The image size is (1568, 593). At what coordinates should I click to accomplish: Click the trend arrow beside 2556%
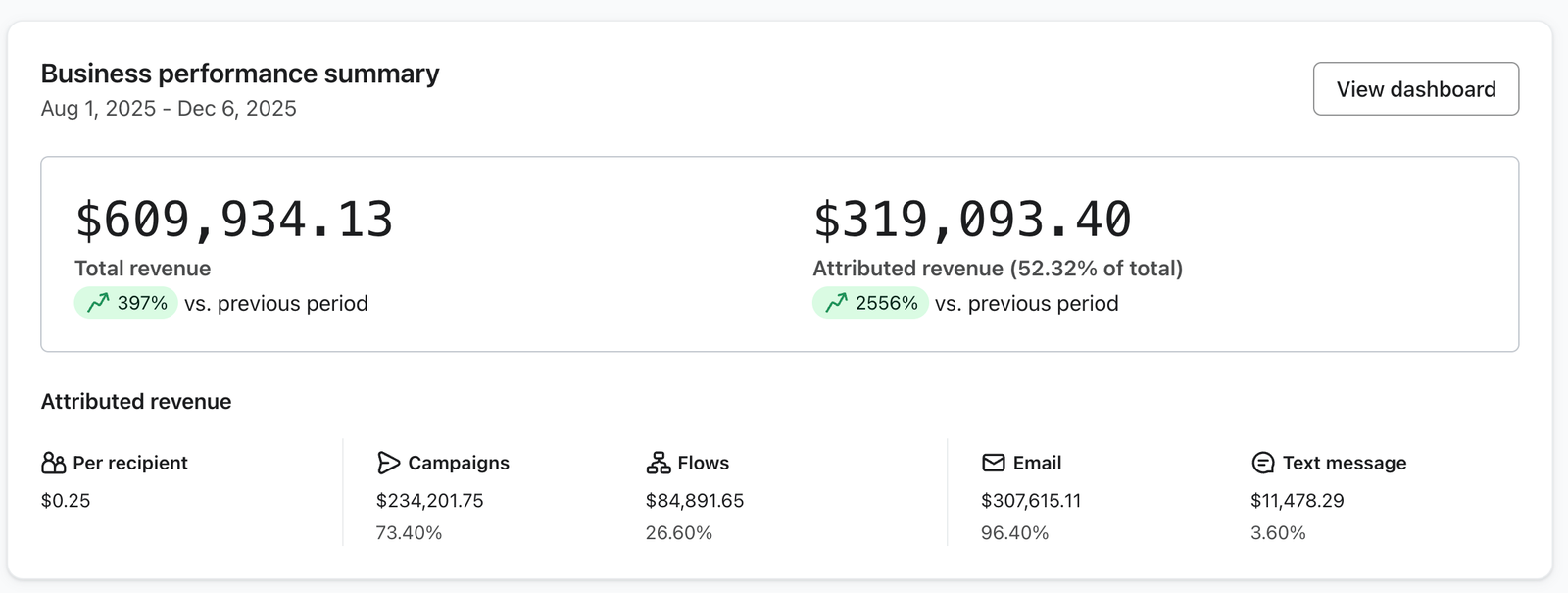click(836, 304)
